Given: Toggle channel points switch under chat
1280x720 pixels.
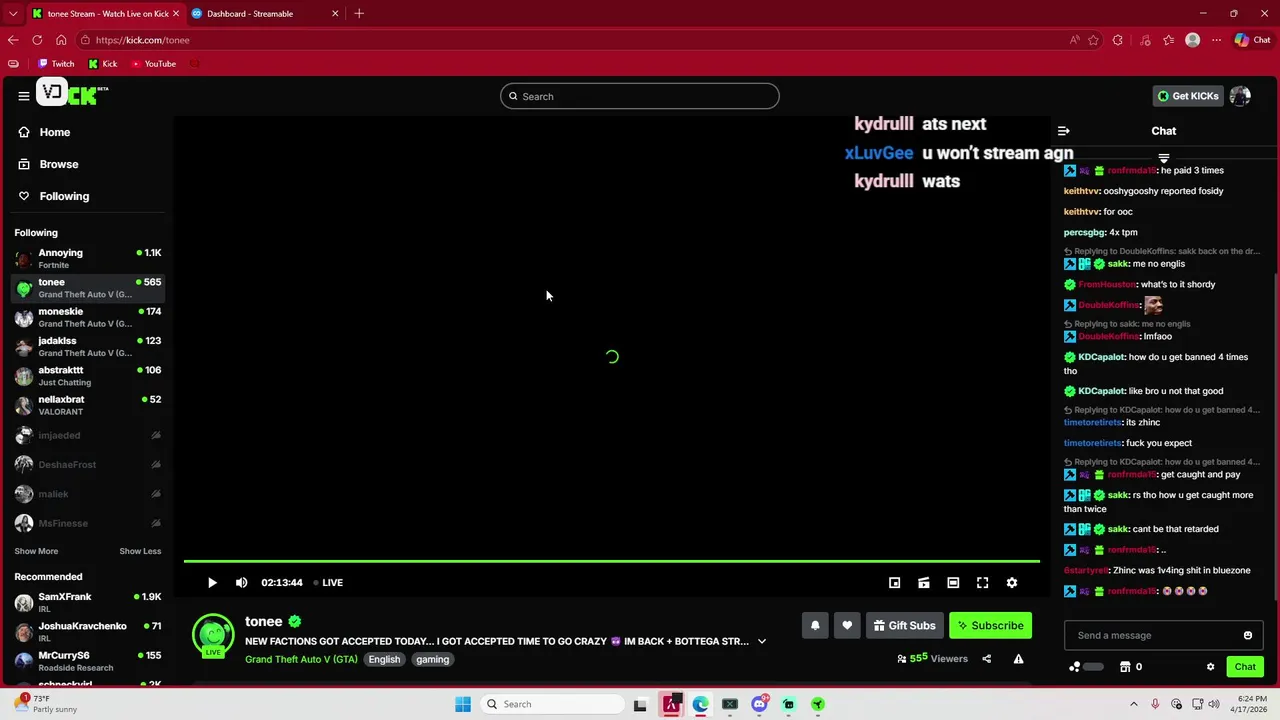Looking at the screenshot, I should click(x=1093, y=667).
